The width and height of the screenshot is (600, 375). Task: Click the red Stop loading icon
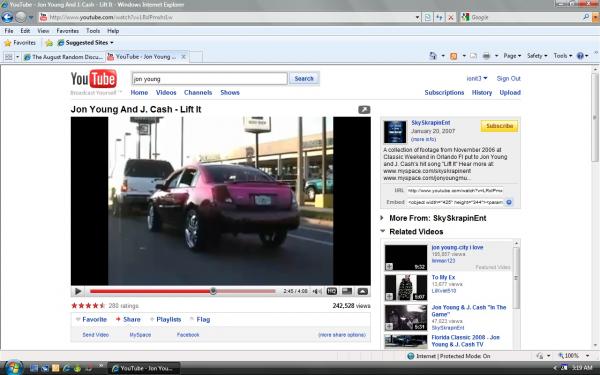click(451, 17)
